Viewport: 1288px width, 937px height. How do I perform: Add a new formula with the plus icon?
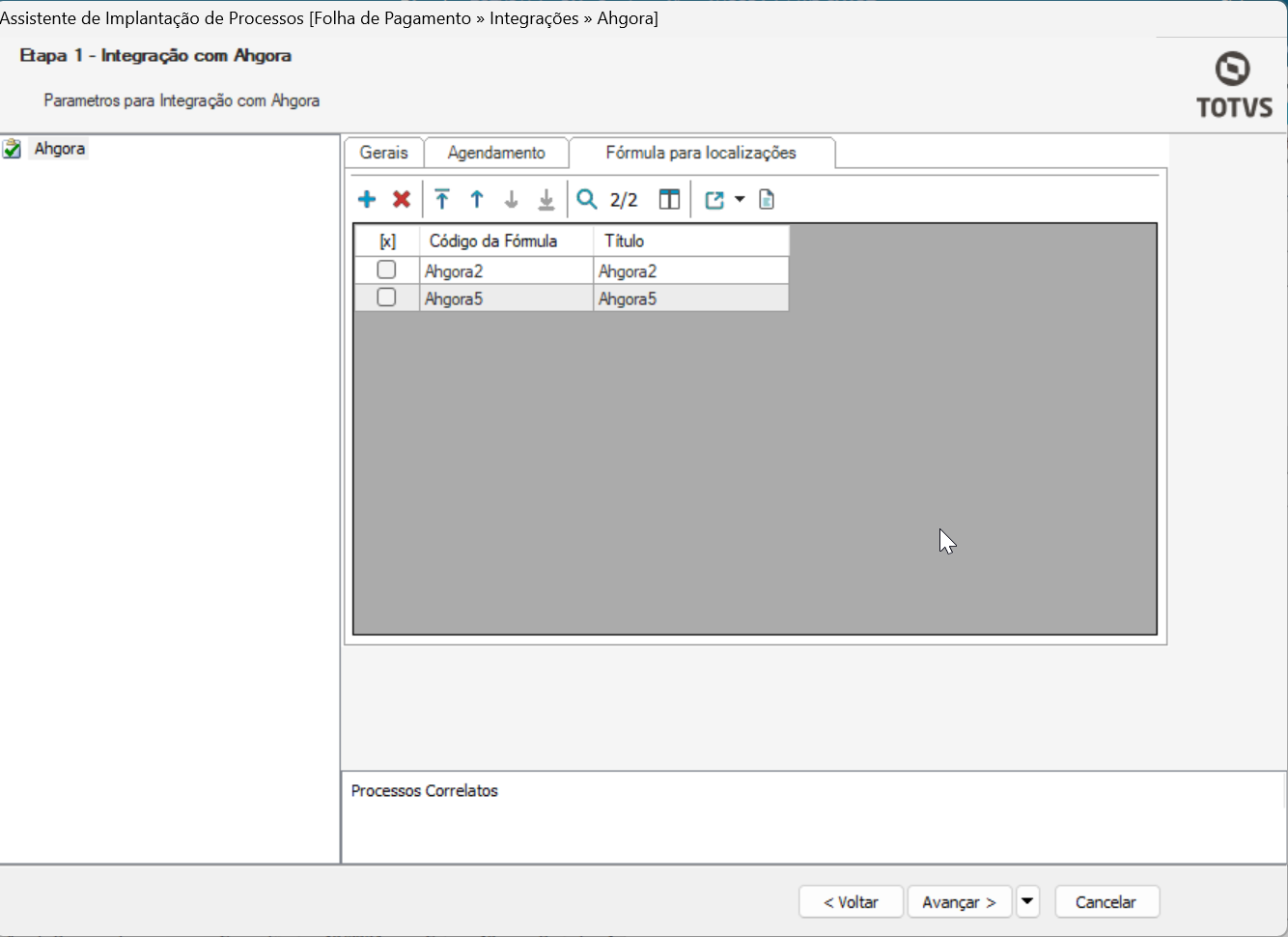367,200
